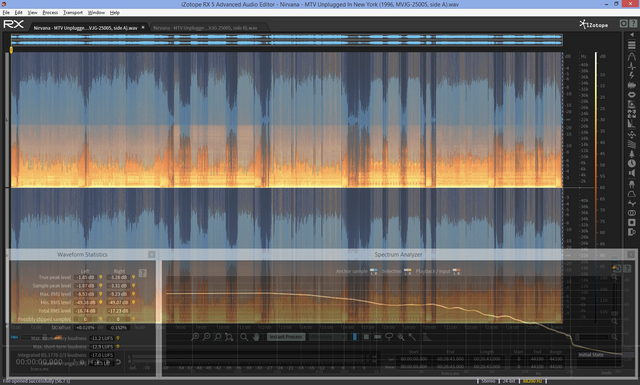Click the yellow playhead marker
This screenshot has width=640, height=385.
(11, 50)
